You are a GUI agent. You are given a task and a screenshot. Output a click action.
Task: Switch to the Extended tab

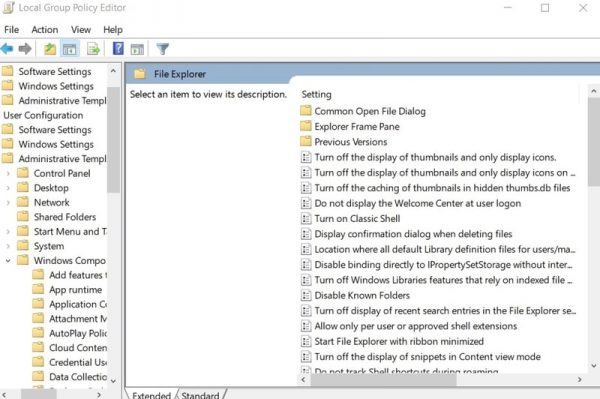point(152,395)
